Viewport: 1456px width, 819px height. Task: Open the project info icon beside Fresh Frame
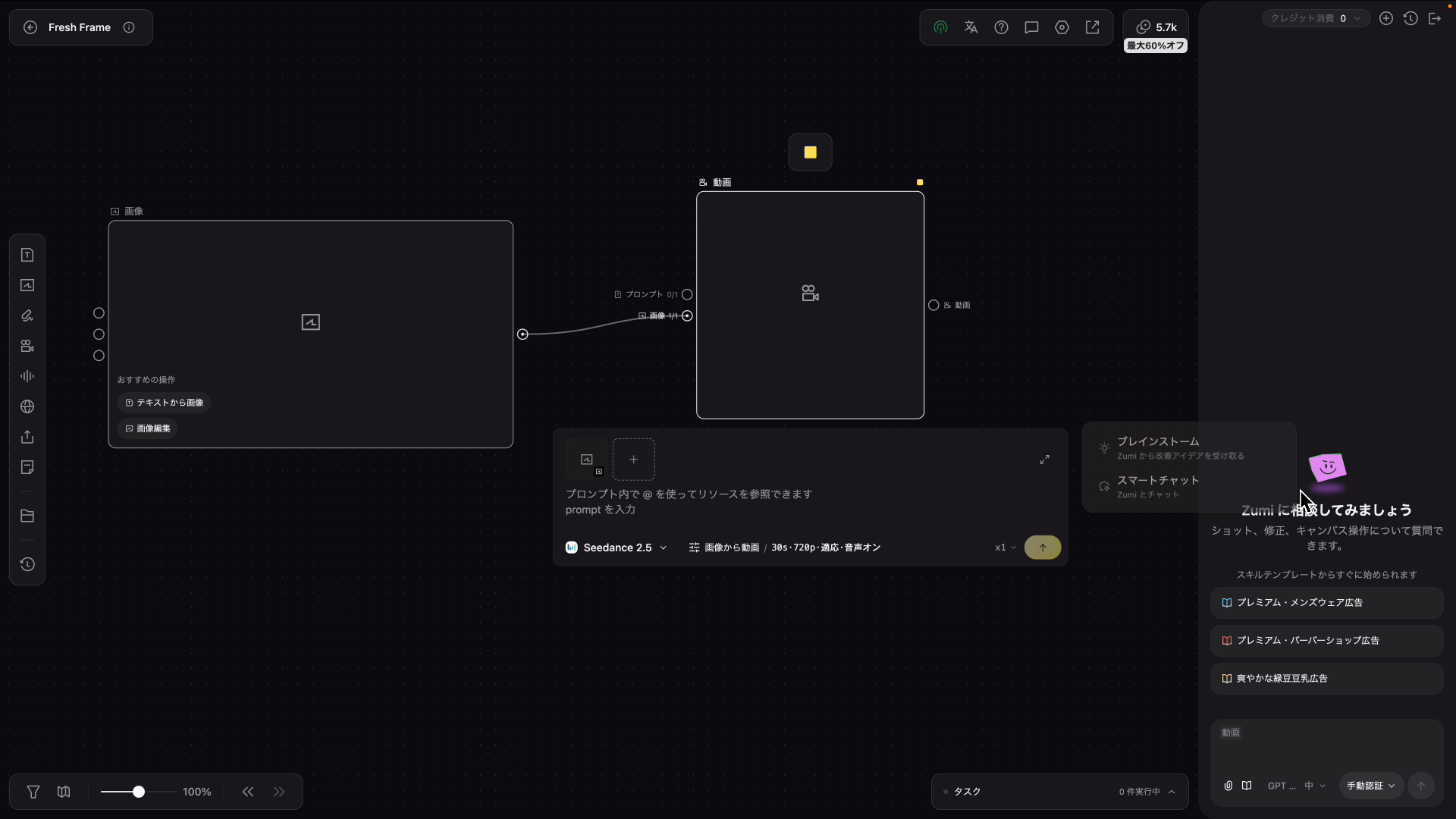(129, 27)
